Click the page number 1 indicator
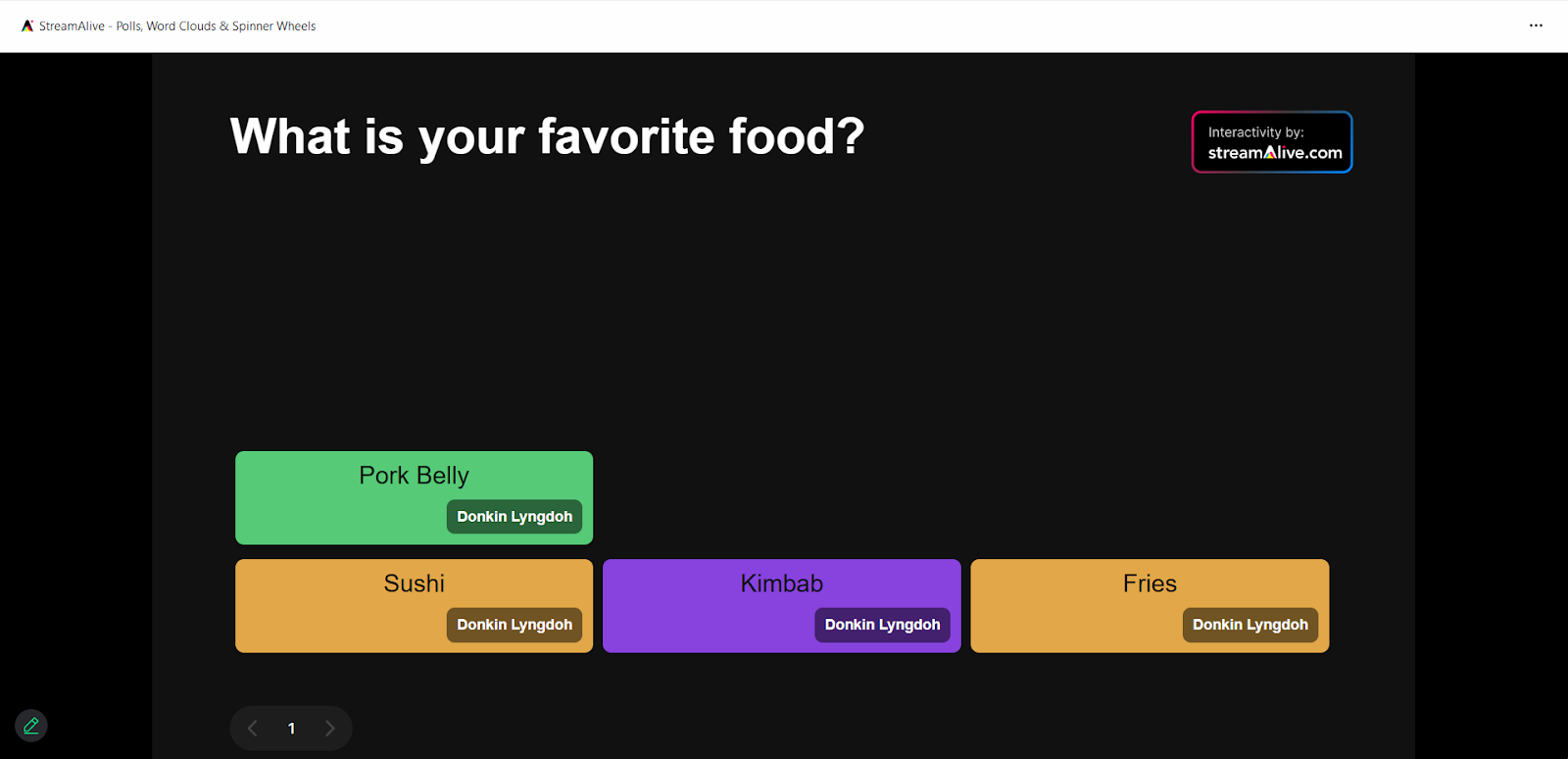This screenshot has width=1568, height=759. tap(291, 729)
